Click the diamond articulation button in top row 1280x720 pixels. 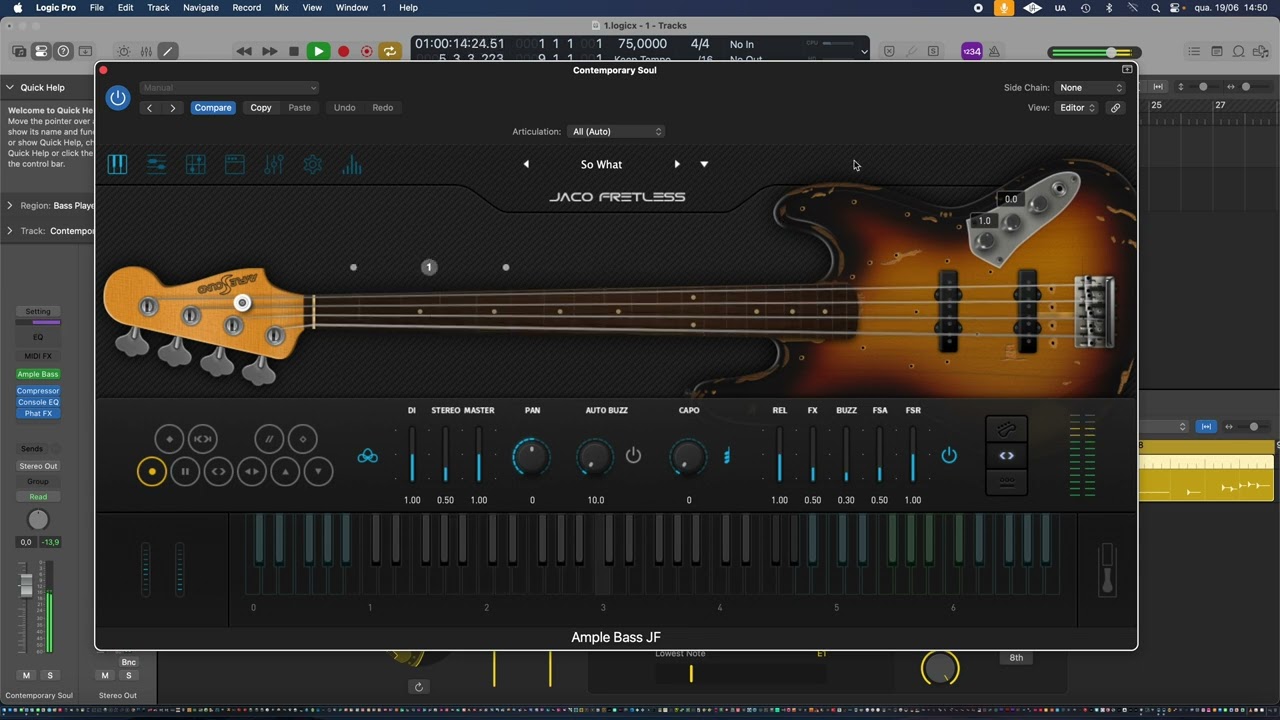[x=169, y=439]
